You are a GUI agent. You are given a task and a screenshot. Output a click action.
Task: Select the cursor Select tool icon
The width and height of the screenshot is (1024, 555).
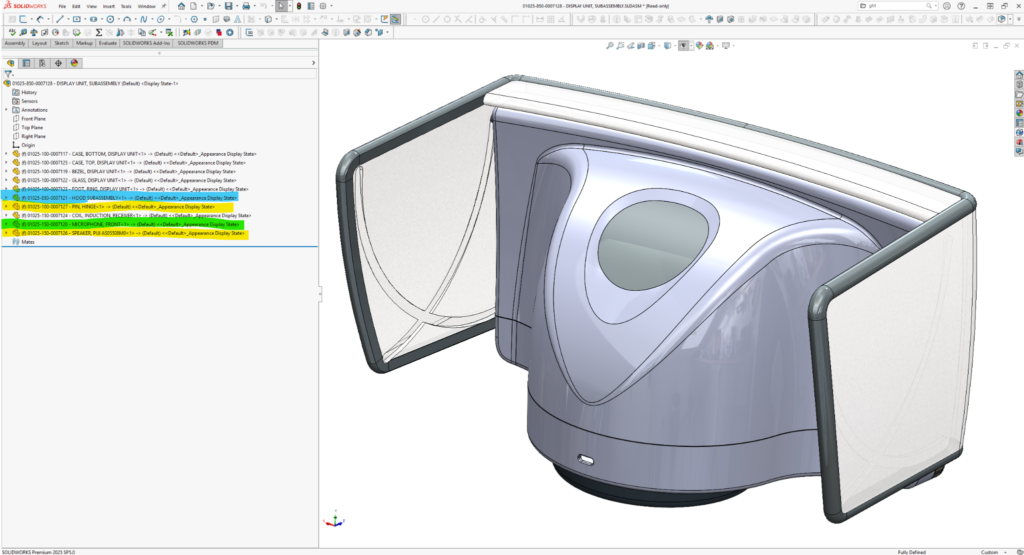[281, 6]
